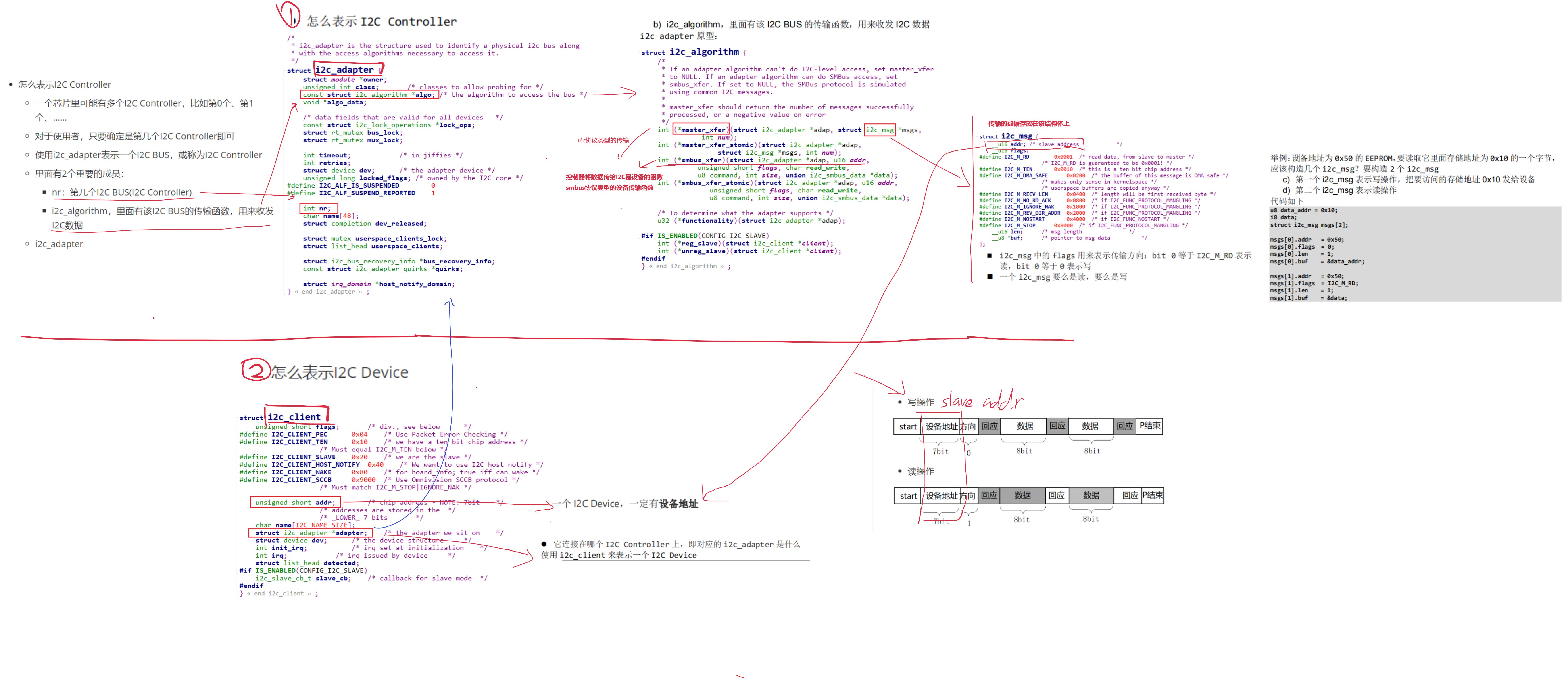1568x679 pixels.
Task: Click the line "i2c_slave_cb_t slave_cb;"
Action: (x=303, y=579)
